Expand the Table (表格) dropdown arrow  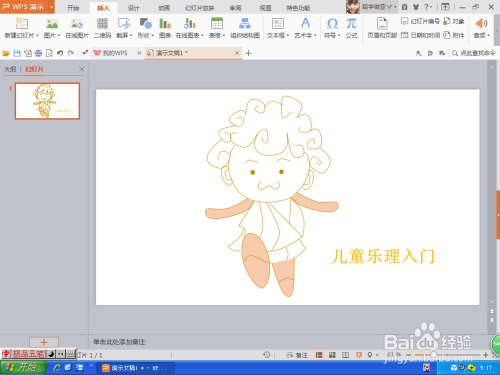tap(224, 35)
